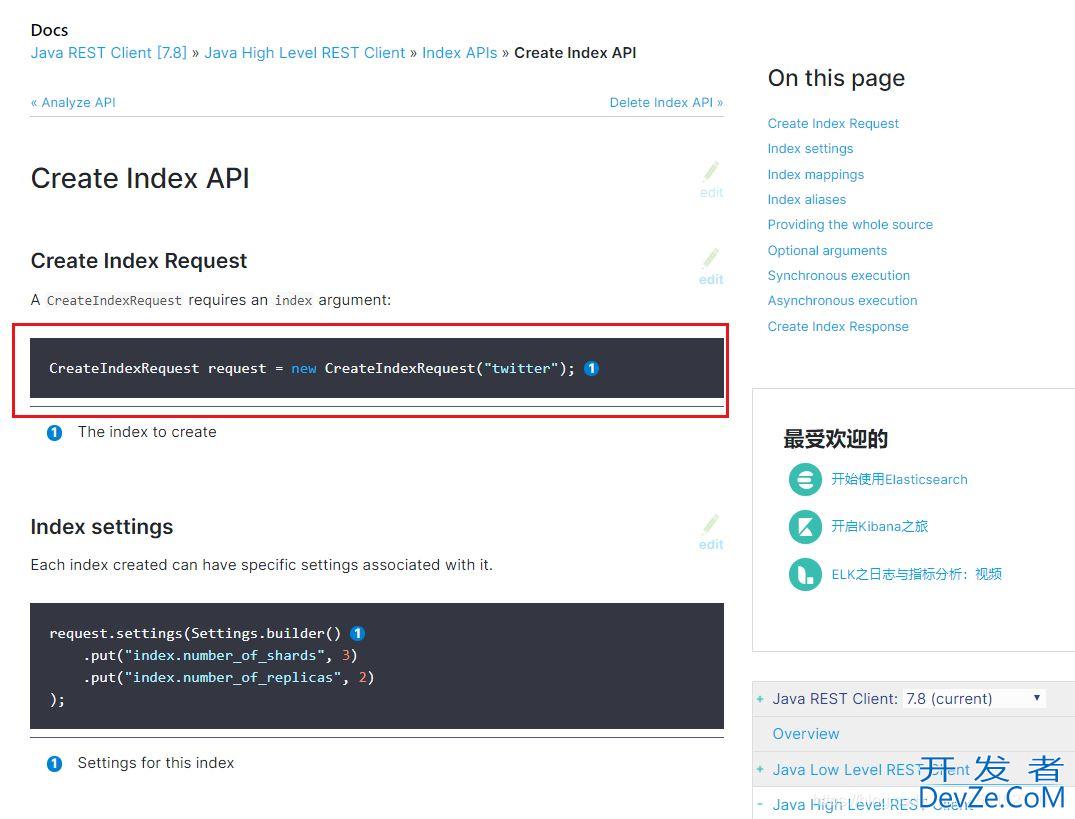Click the index.number_of_replicas code line
Image resolution: width=1075 pixels, height=819 pixels.
(228, 677)
